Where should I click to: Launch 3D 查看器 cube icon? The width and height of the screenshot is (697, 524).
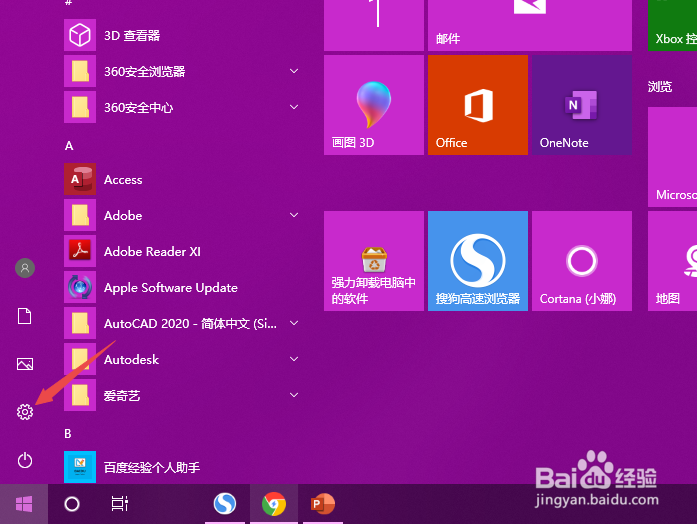coord(80,35)
